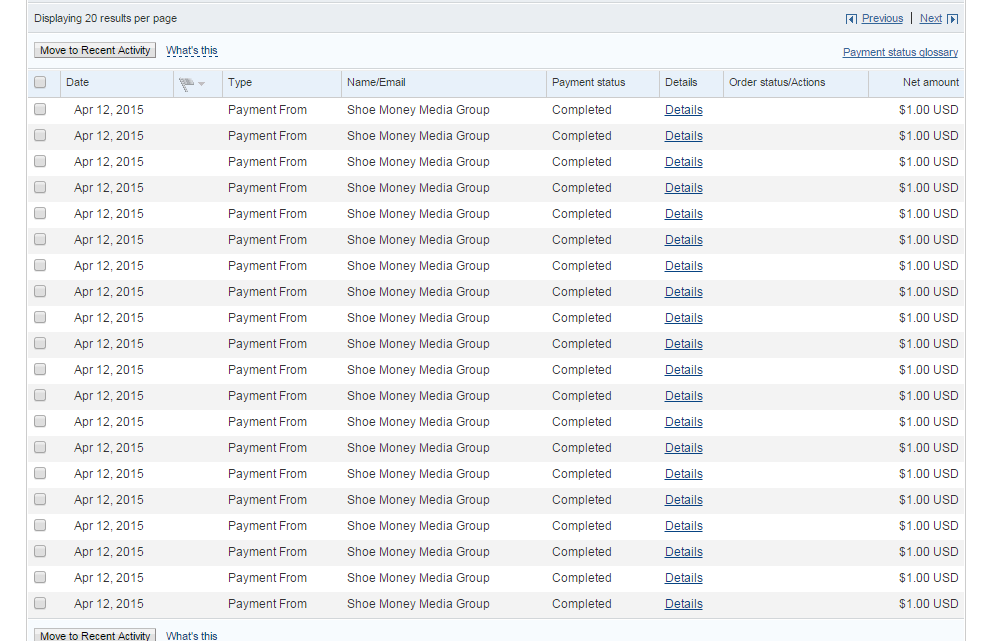The image size is (986, 641).
Task: Open the top "What's this" help link
Action: 191,50
